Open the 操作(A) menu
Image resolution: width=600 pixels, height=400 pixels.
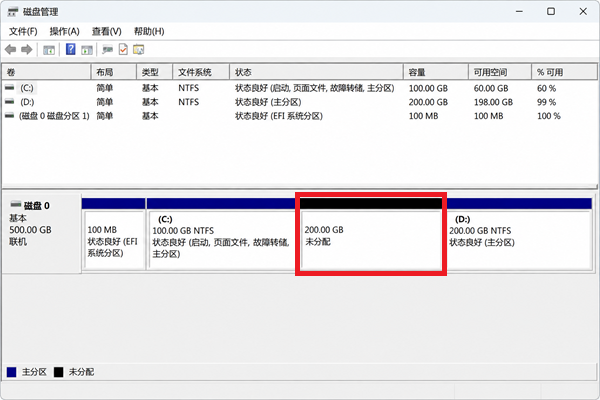click(x=65, y=31)
